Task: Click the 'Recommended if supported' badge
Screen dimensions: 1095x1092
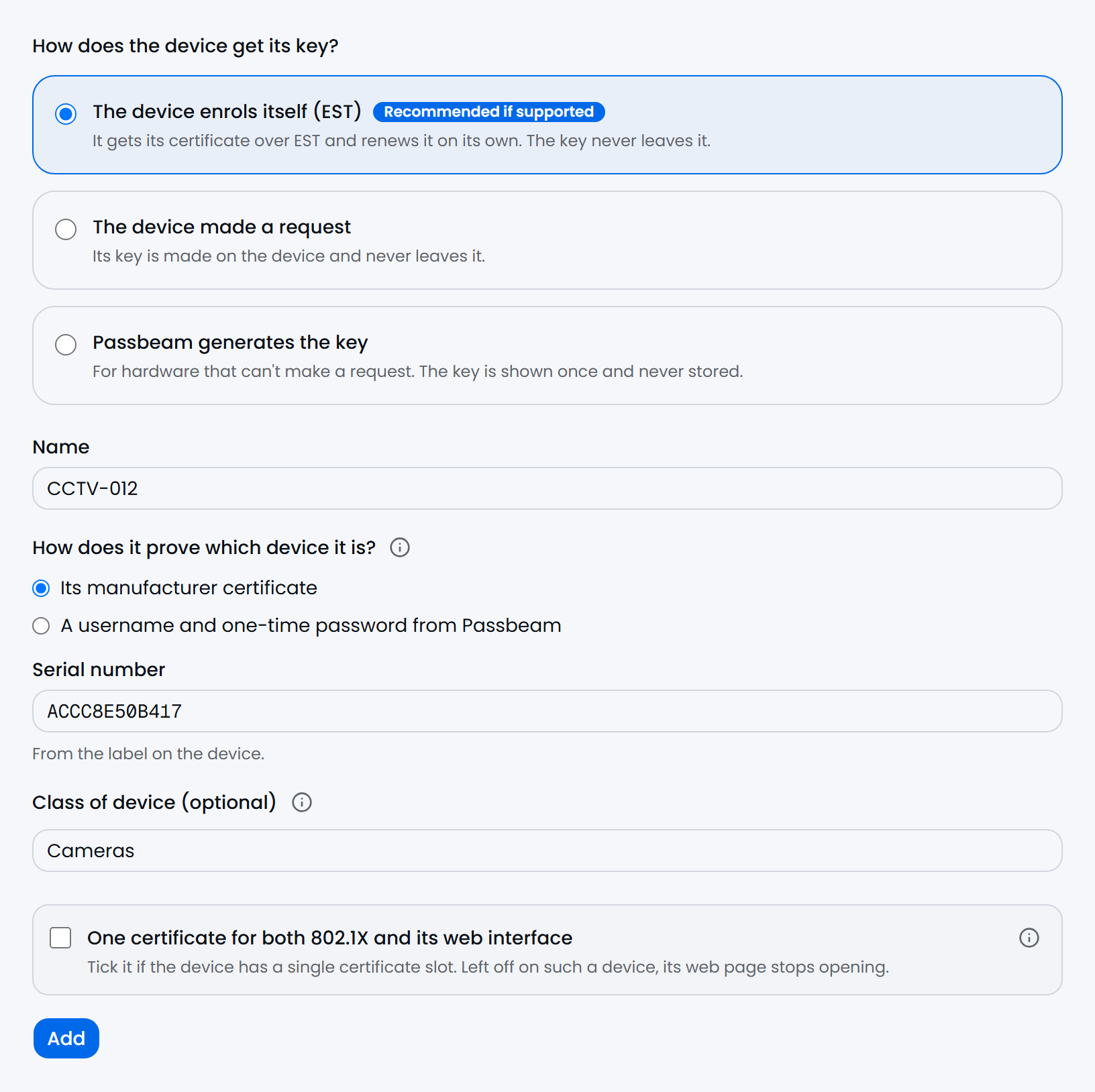Action: [x=489, y=111]
